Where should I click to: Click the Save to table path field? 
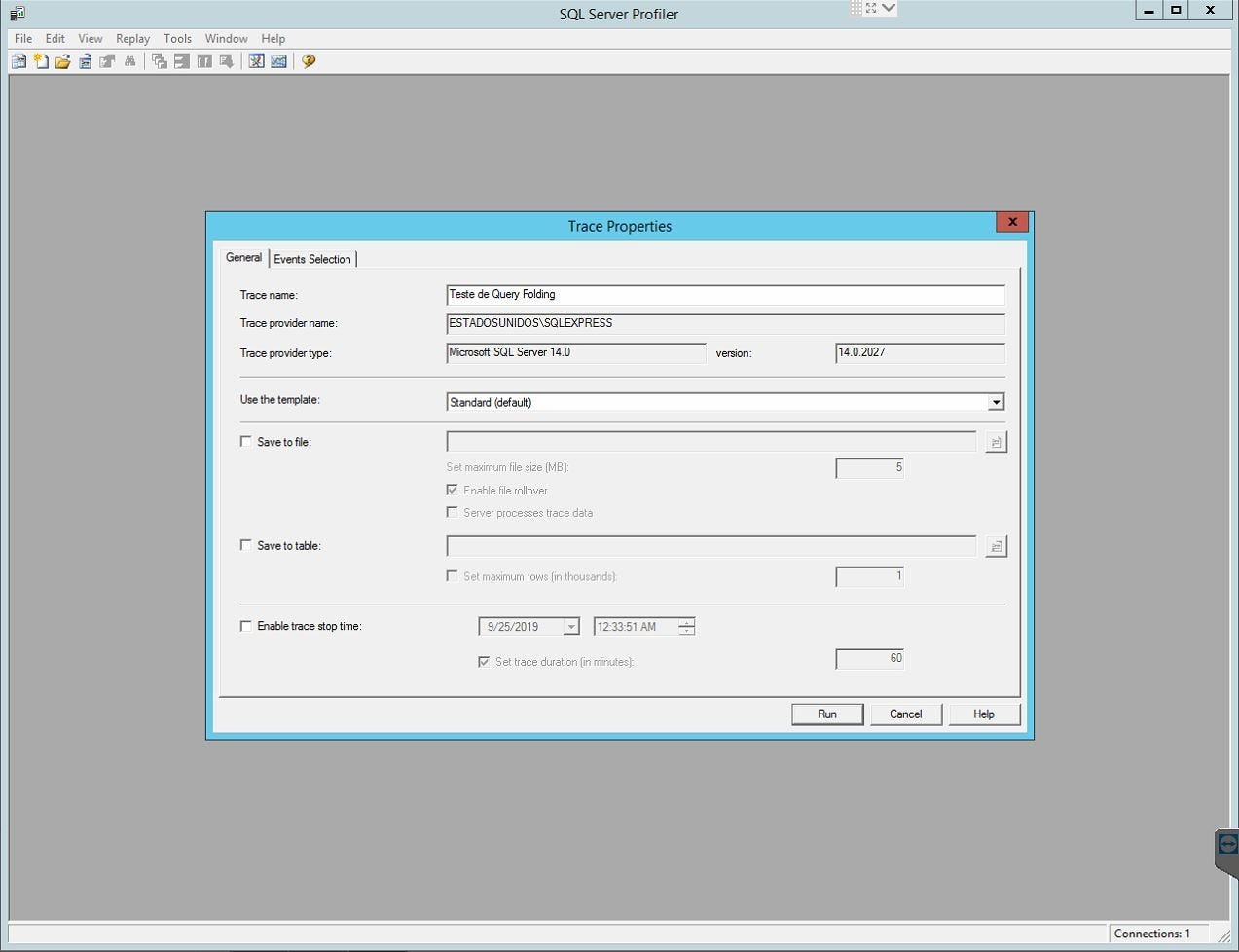(x=711, y=546)
